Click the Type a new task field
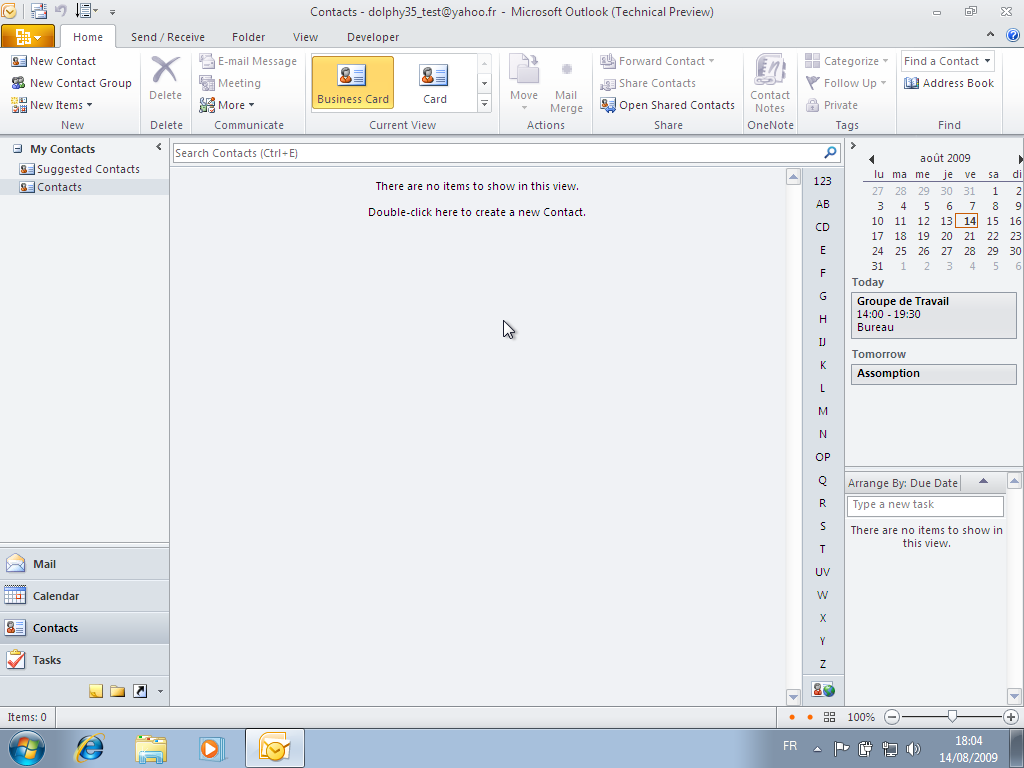 [x=925, y=505]
